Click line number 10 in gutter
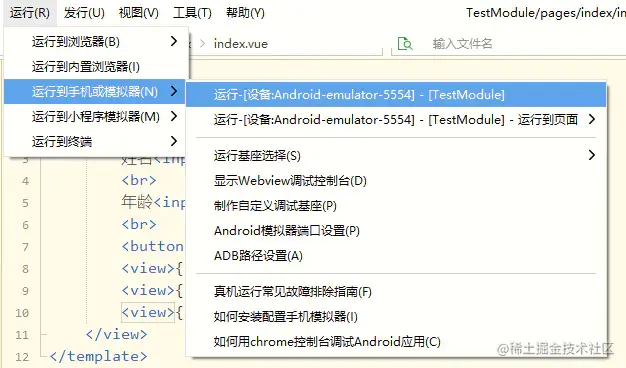Viewport: 626px width, 368px height. click(22, 313)
